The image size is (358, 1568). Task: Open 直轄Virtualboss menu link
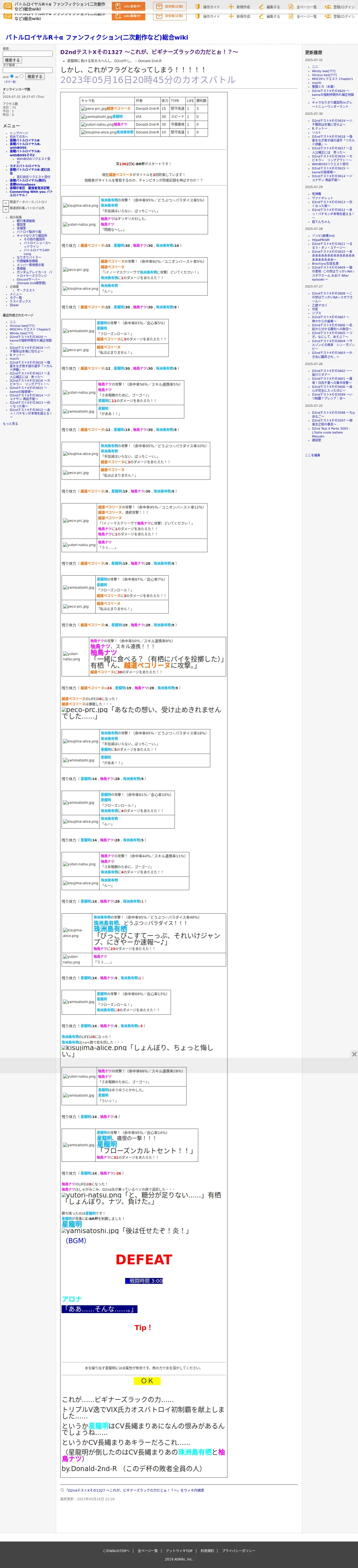click(23, 184)
